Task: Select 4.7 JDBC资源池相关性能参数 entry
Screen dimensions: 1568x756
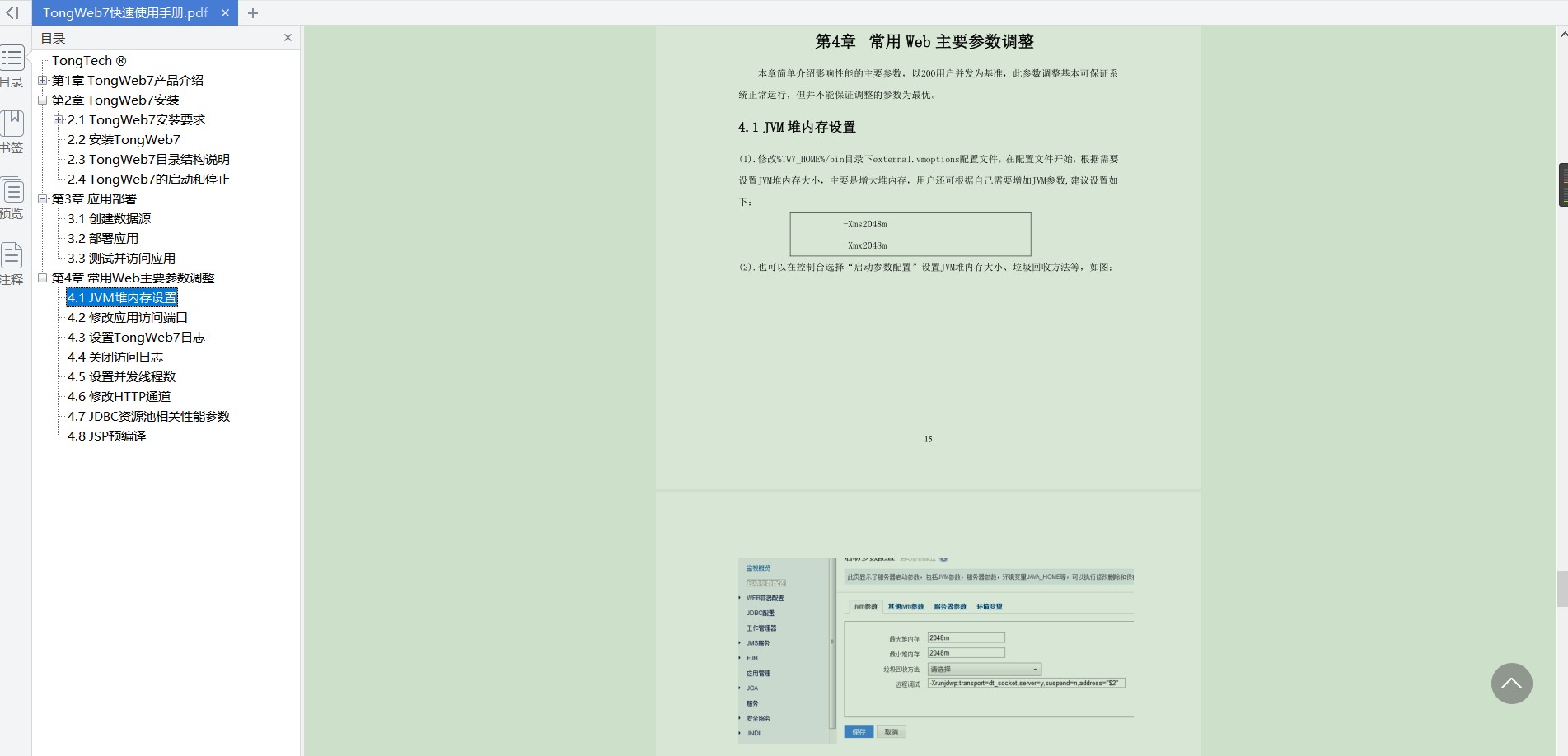Action: (x=148, y=417)
